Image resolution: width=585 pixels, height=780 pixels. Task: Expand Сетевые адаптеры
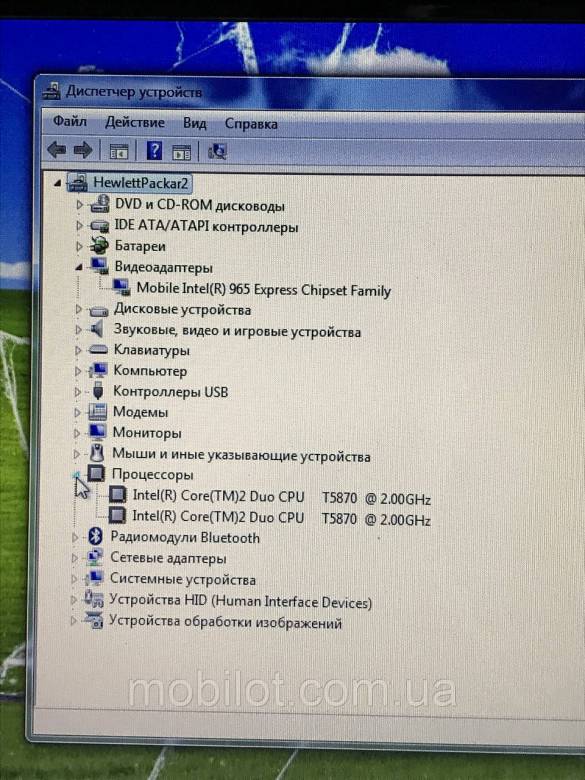tap(75, 558)
